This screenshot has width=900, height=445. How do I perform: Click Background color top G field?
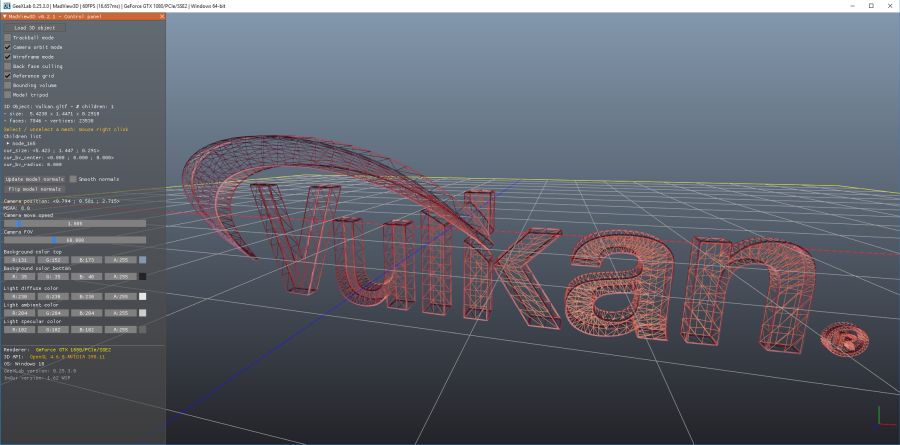pyautogui.click(x=53, y=260)
